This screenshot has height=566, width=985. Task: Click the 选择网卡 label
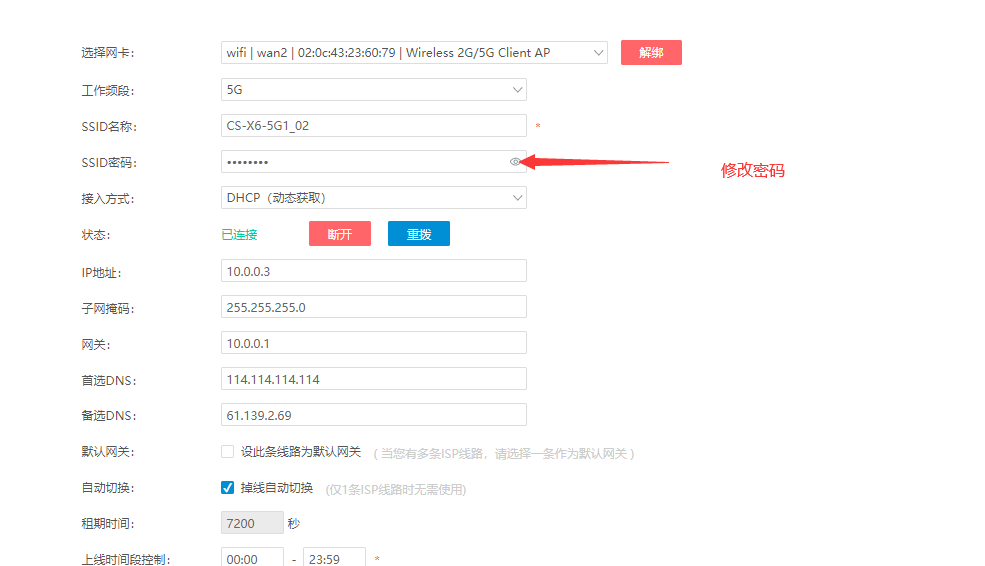[107, 53]
